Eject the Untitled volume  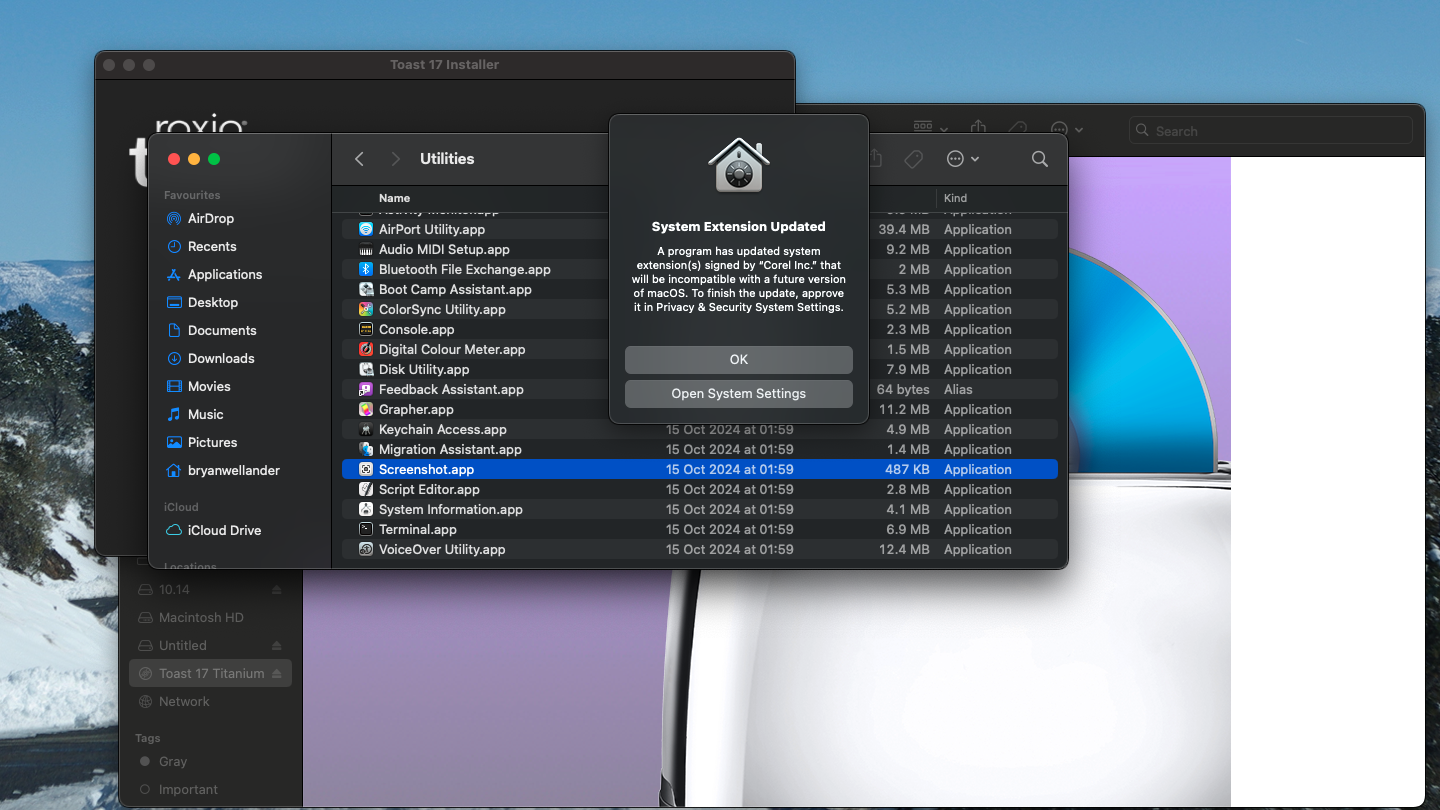click(277, 646)
